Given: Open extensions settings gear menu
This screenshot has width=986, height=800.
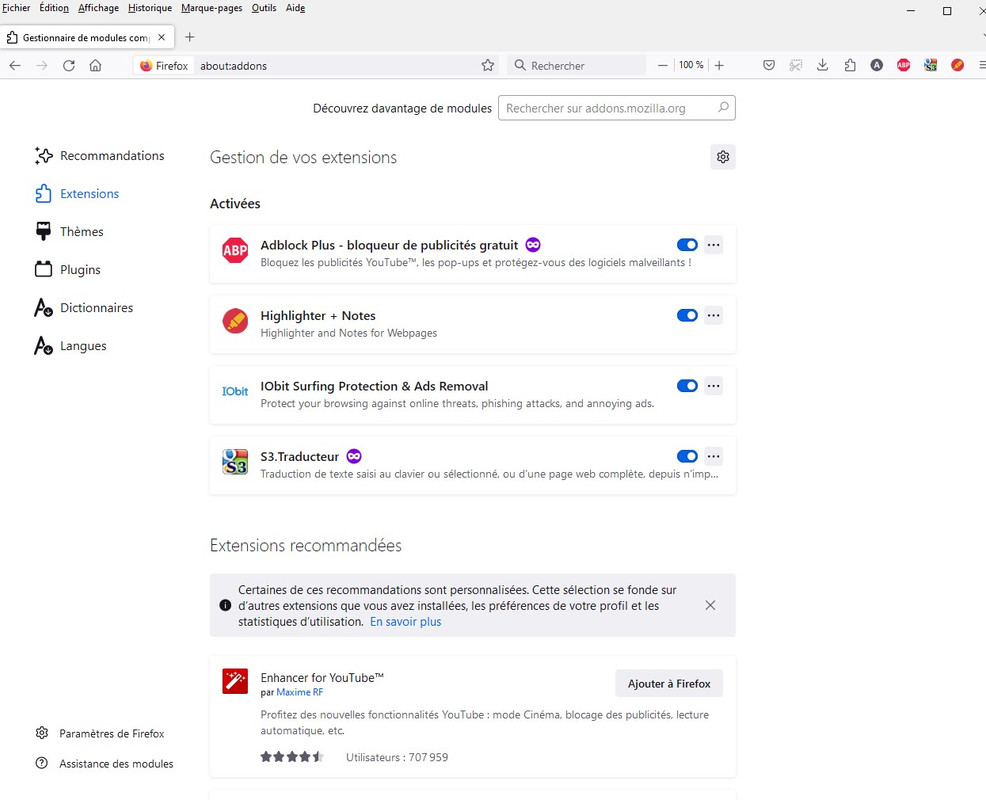Looking at the screenshot, I should [x=723, y=157].
